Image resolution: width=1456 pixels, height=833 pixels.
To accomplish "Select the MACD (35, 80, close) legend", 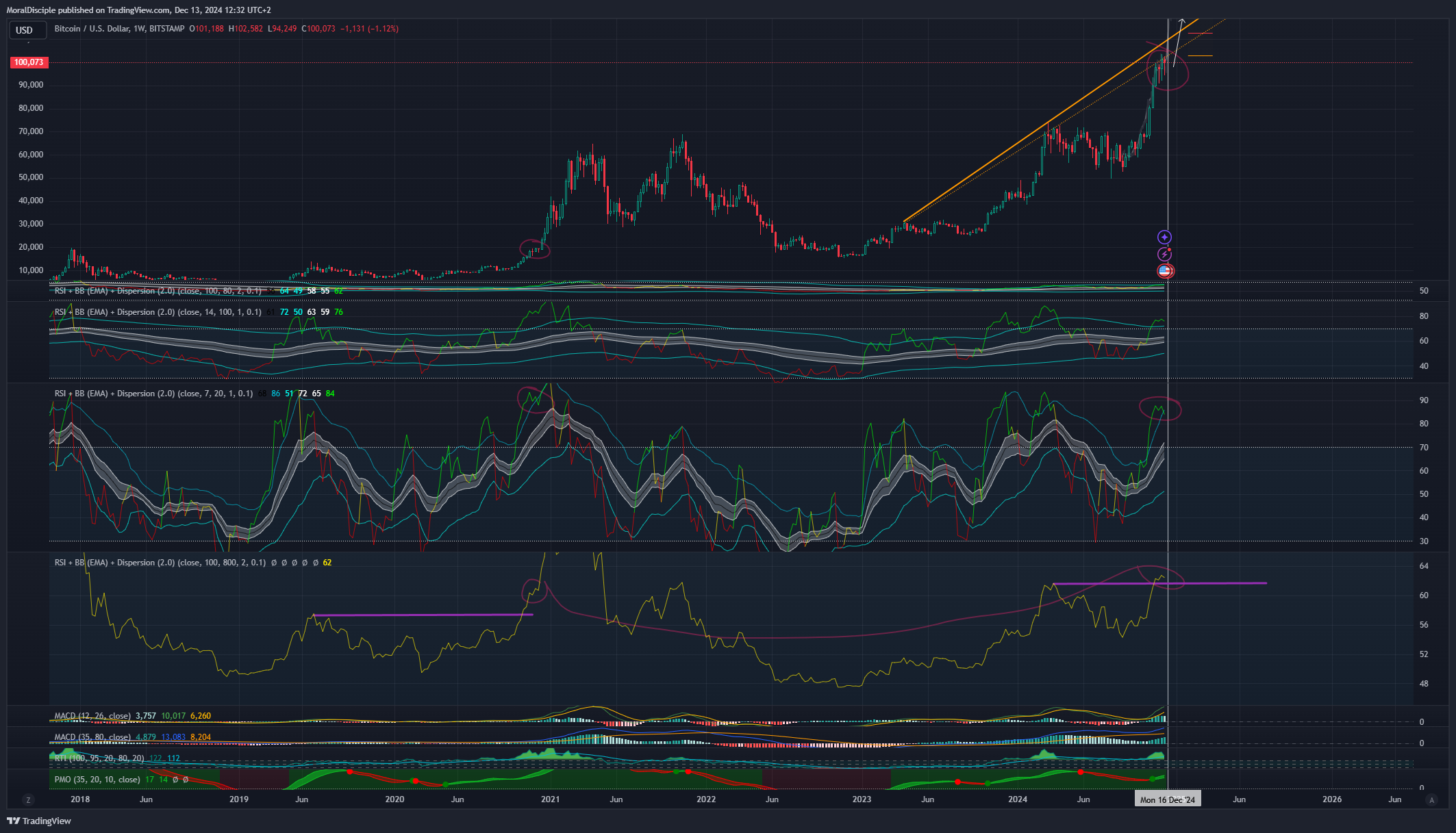I will point(92,737).
